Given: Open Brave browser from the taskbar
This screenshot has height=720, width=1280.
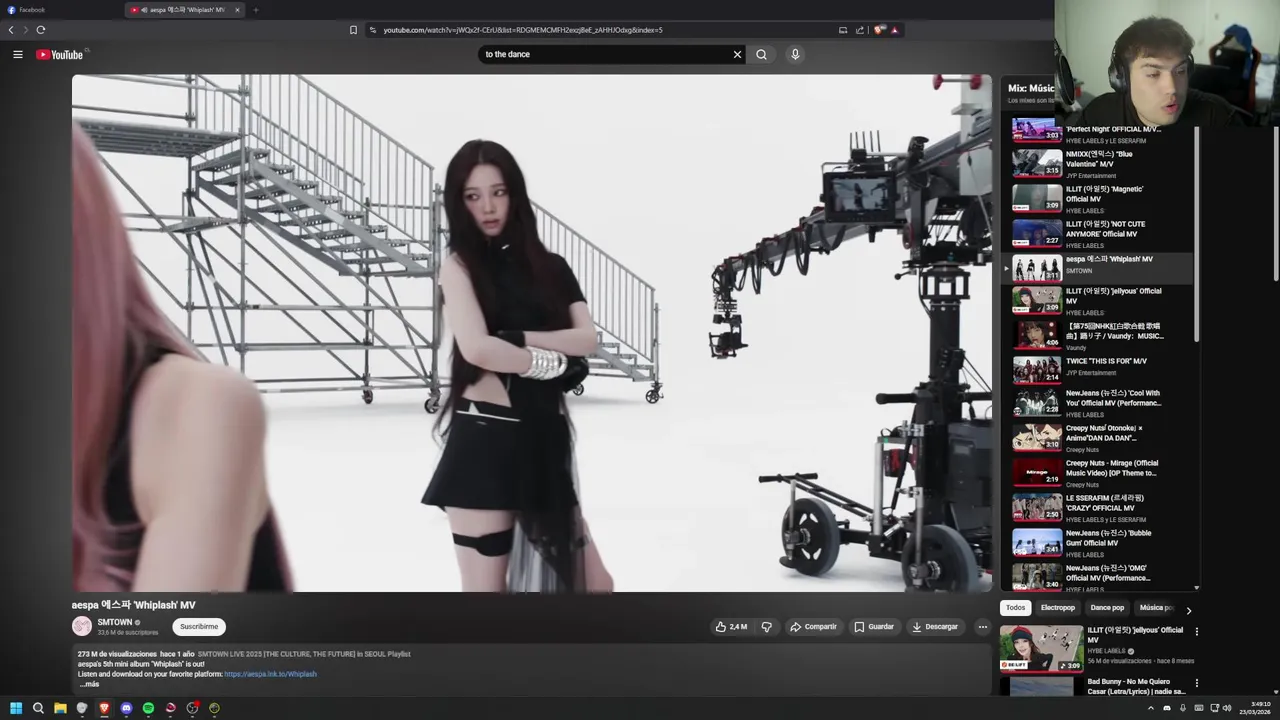Looking at the screenshot, I should tap(104, 708).
